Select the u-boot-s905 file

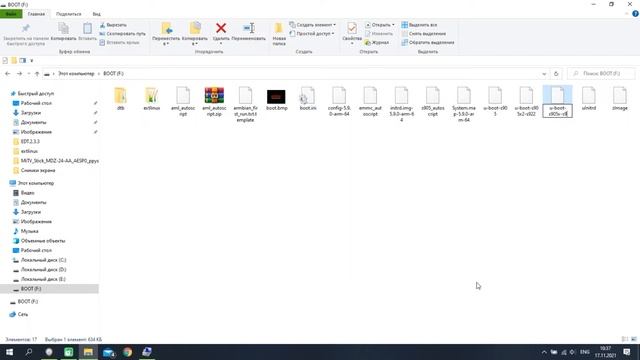[x=495, y=102]
